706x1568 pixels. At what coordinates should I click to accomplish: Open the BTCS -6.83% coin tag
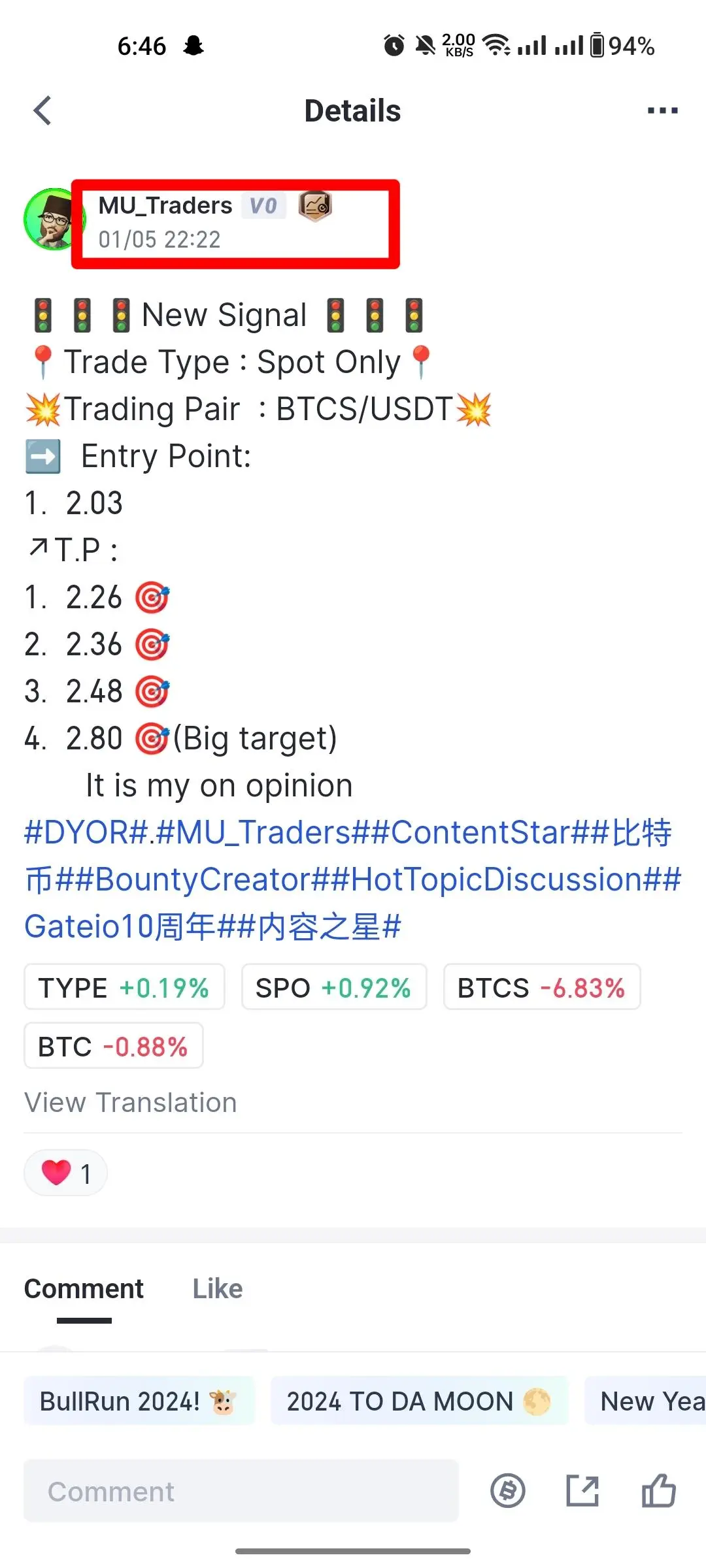[x=542, y=987]
